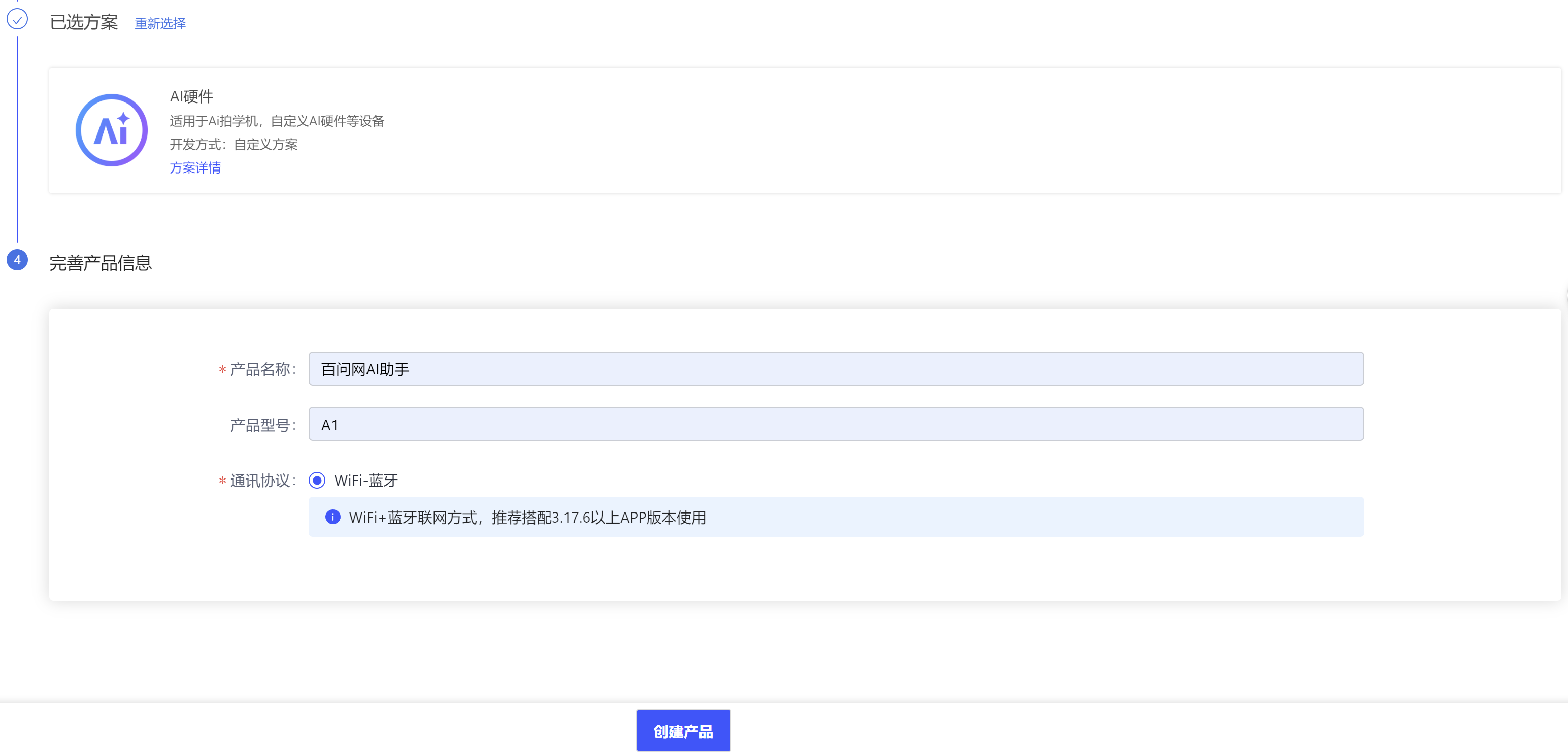Select the WiFi-蓝牙 radio button
Screen dimensions: 1568x753
[317, 481]
